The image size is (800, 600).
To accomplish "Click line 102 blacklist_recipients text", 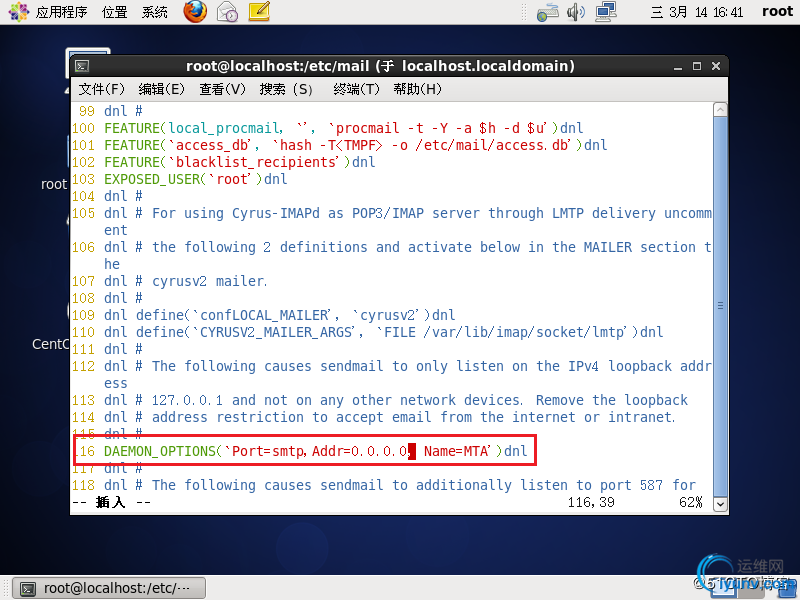I will tap(240, 162).
